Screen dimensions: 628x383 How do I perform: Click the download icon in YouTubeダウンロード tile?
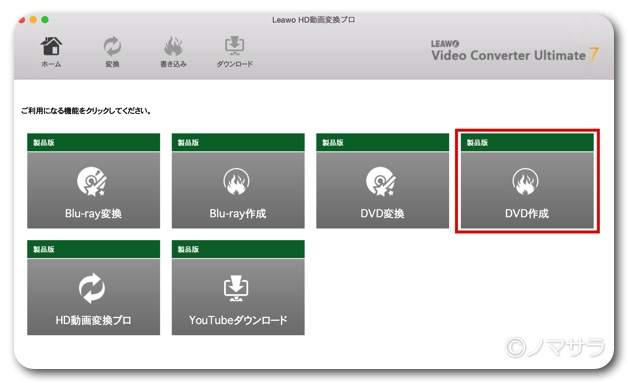(236, 288)
